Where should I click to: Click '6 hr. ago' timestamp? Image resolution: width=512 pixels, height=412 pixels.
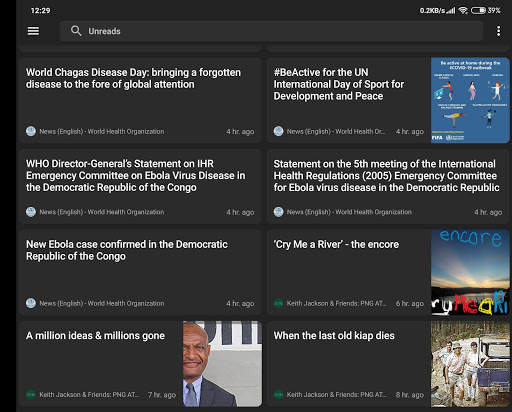[x=410, y=303]
